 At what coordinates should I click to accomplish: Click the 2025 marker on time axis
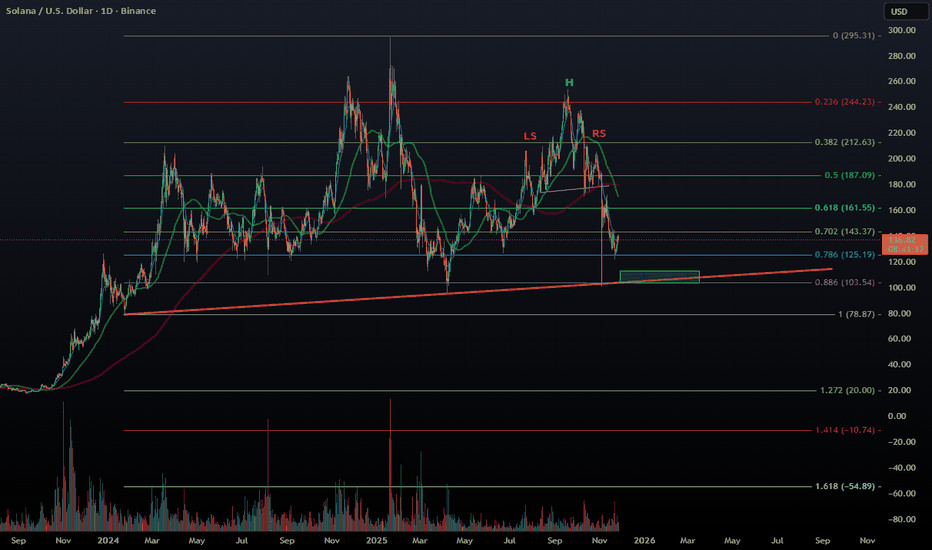(x=375, y=539)
